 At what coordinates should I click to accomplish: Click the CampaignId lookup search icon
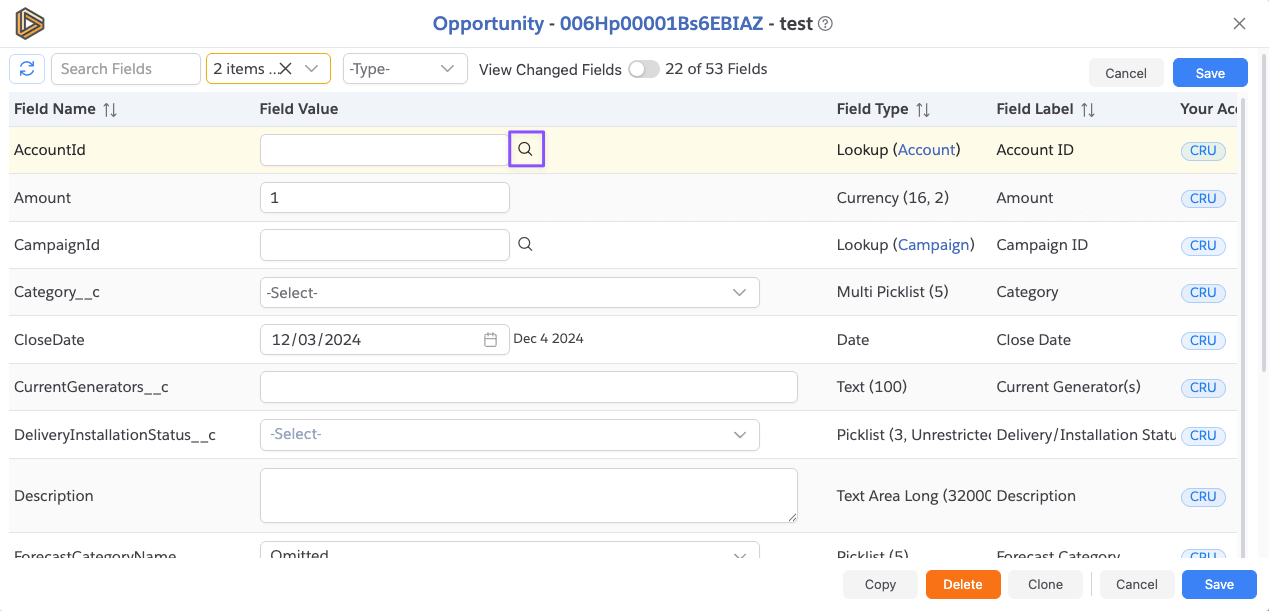tap(526, 245)
